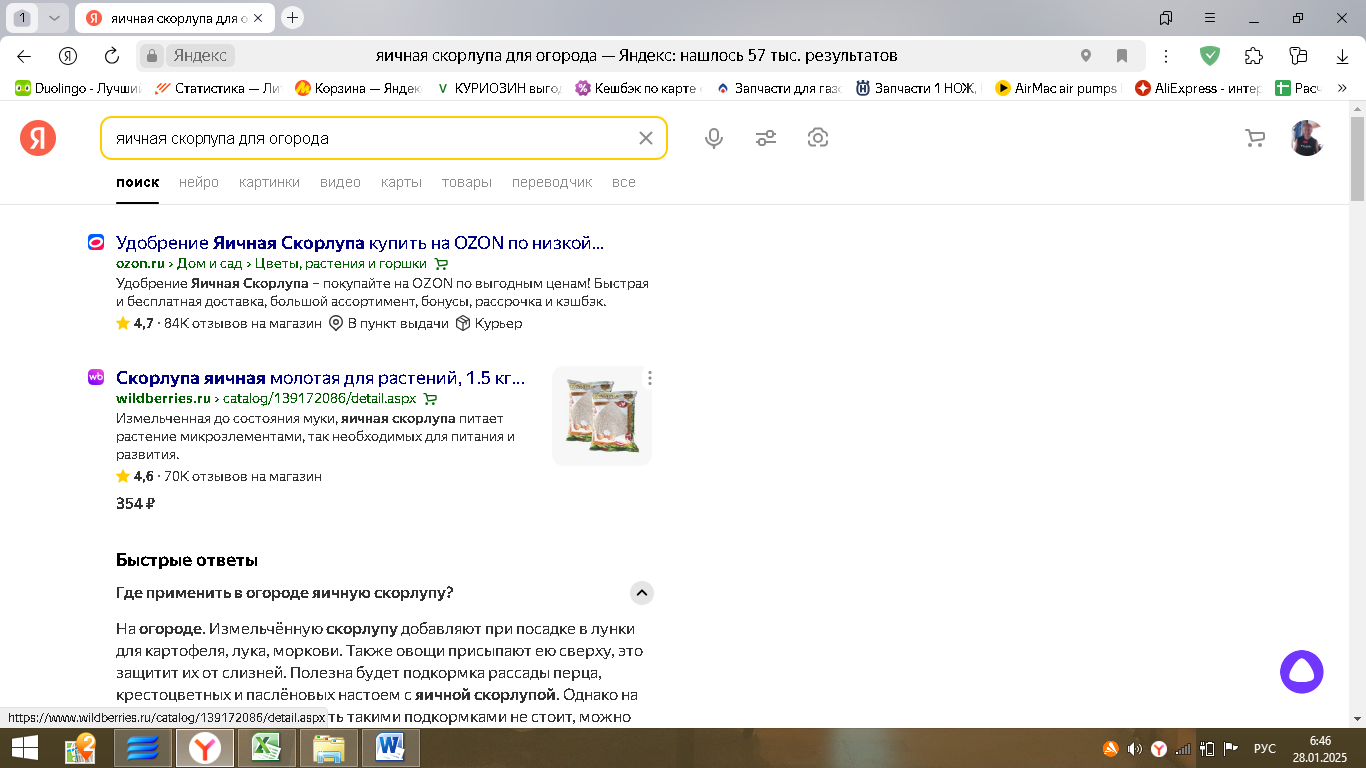Open the shopping cart icon

pos(1255,138)
